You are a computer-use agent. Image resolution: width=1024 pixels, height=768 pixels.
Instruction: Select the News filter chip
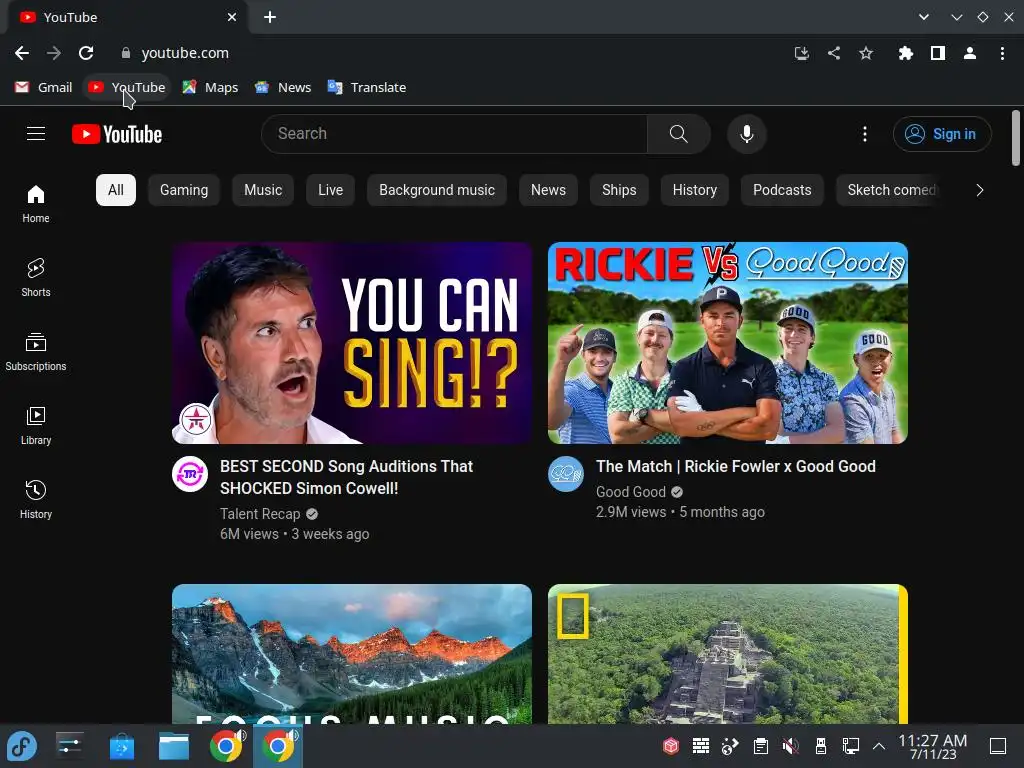coord(548,190)
